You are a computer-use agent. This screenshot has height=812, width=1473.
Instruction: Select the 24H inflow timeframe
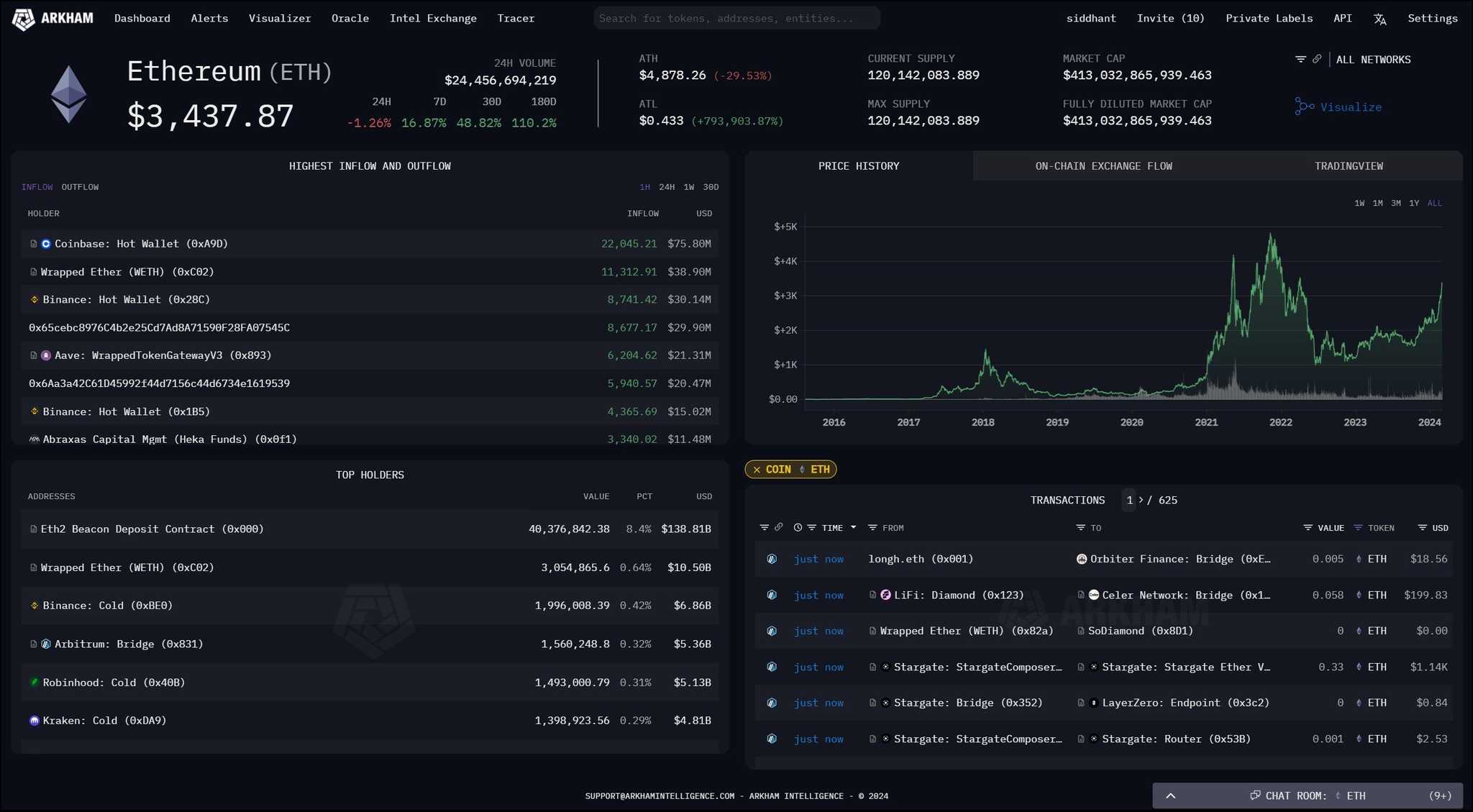(667, 187)
